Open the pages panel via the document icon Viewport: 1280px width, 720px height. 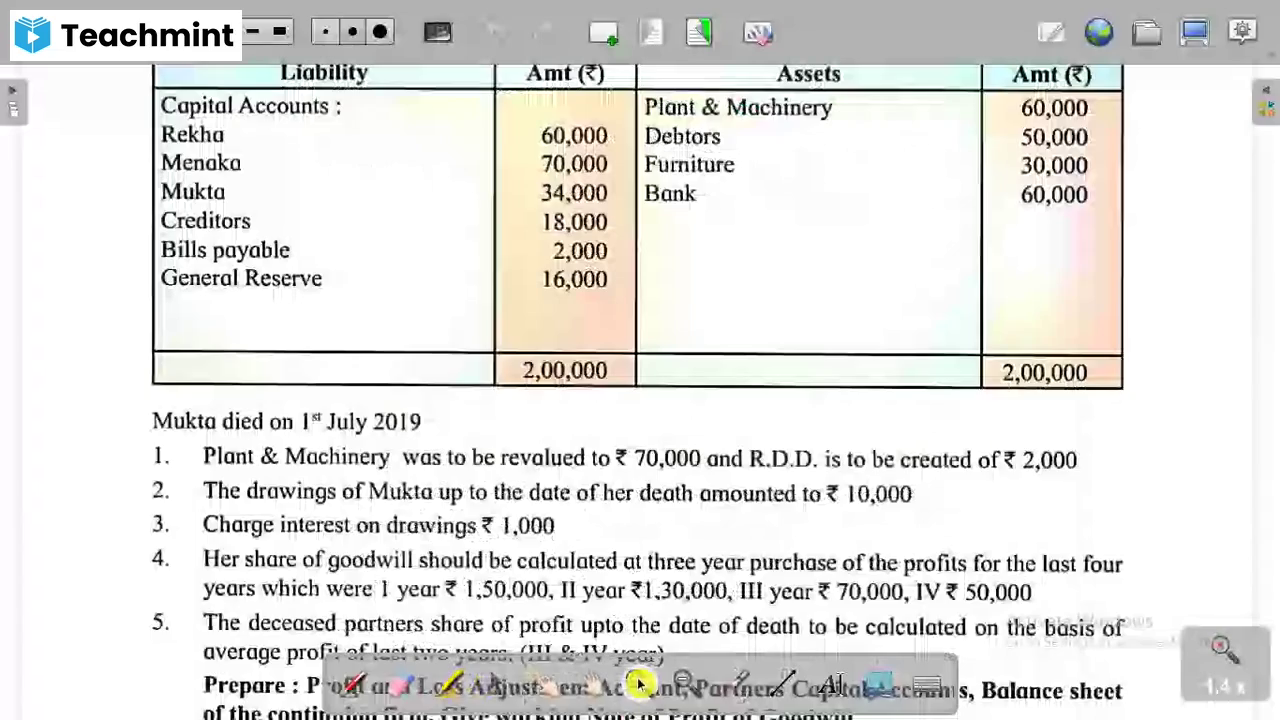[x=699, y=33]
